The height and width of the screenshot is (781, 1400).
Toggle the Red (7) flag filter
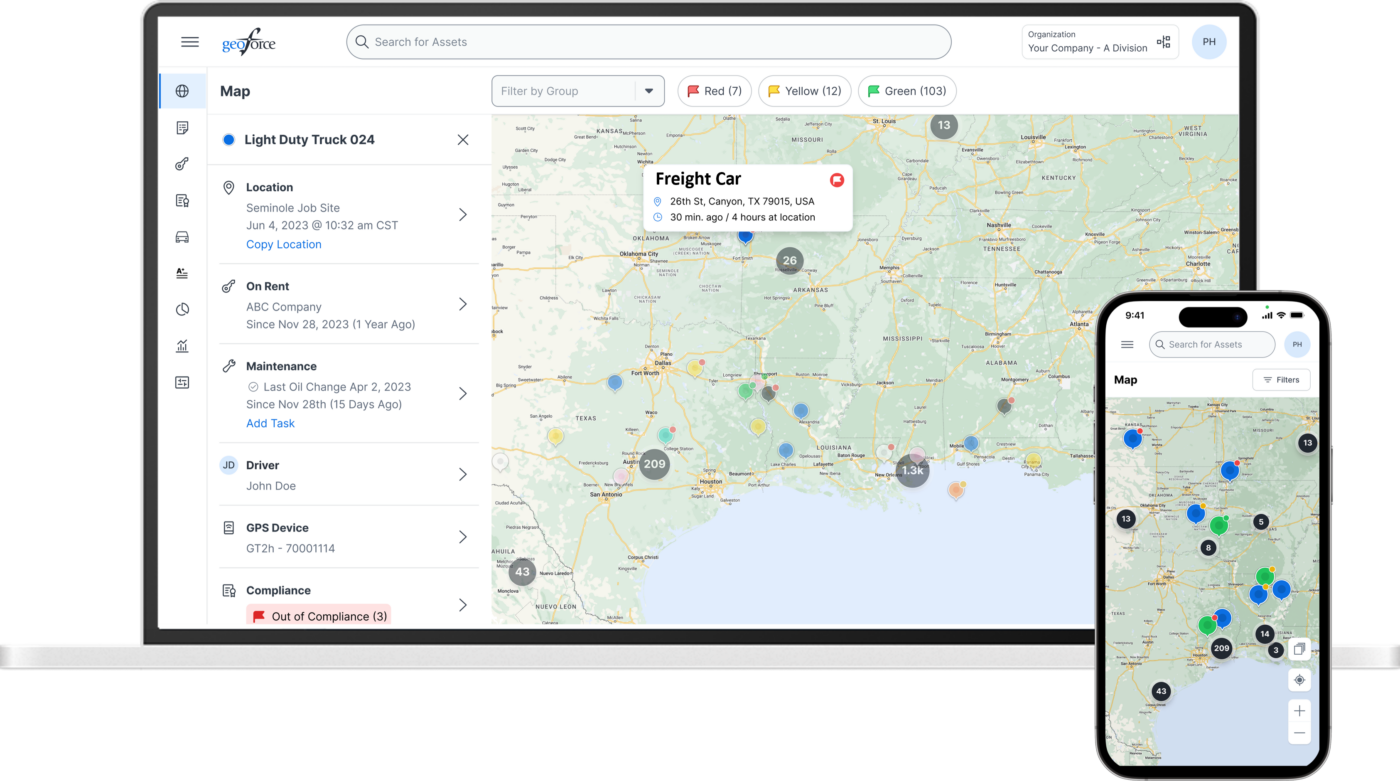[x=714, y=91]
